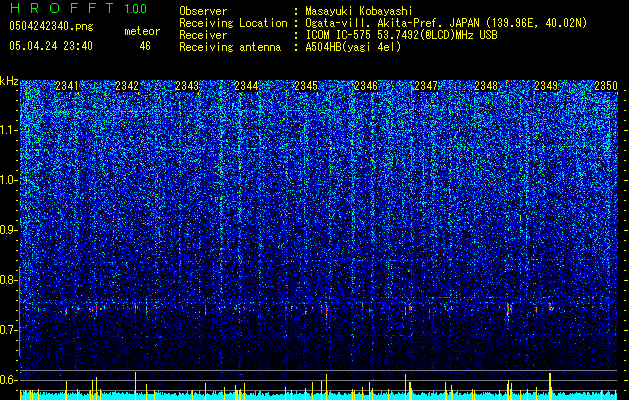Click the Receiver field label
Viewport: 629px width, 400px height.
(x=203, y=35)
